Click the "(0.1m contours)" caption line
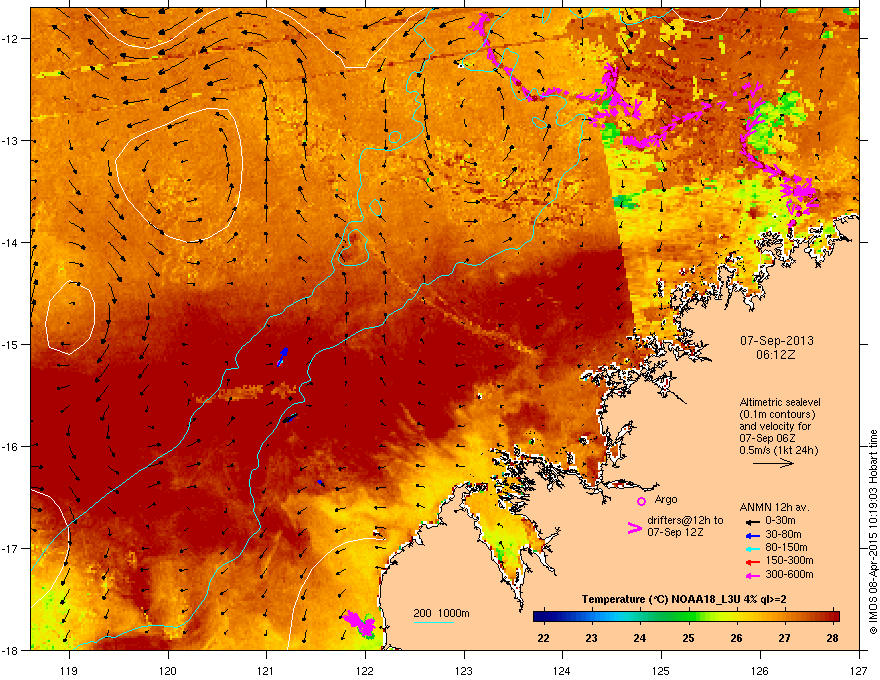 pos(777,414)
